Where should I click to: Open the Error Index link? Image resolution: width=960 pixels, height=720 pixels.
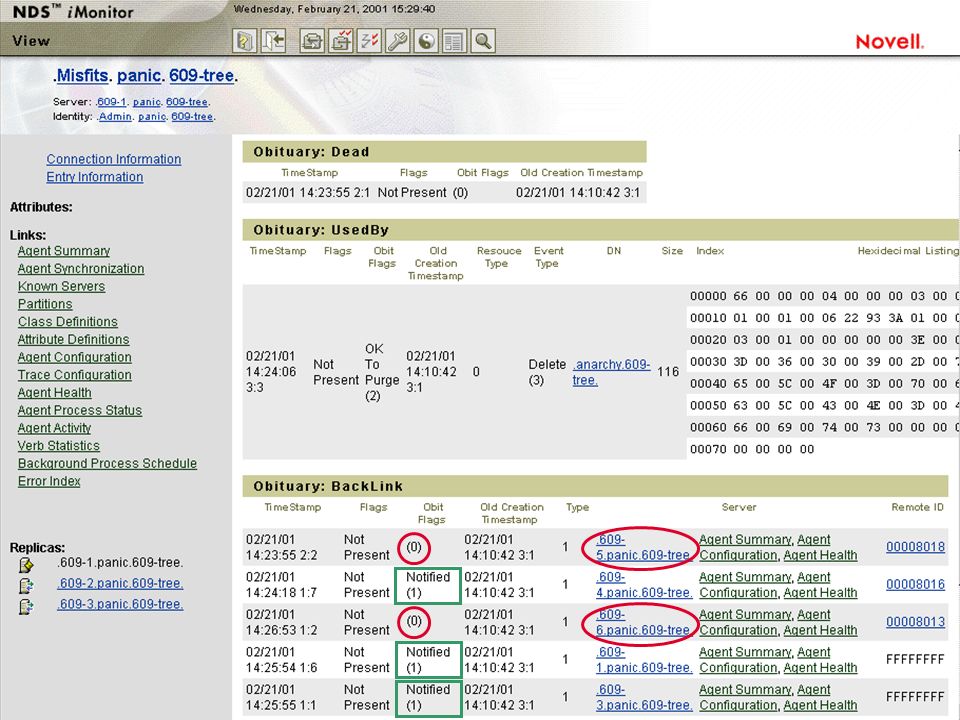[x=49, y=481]
